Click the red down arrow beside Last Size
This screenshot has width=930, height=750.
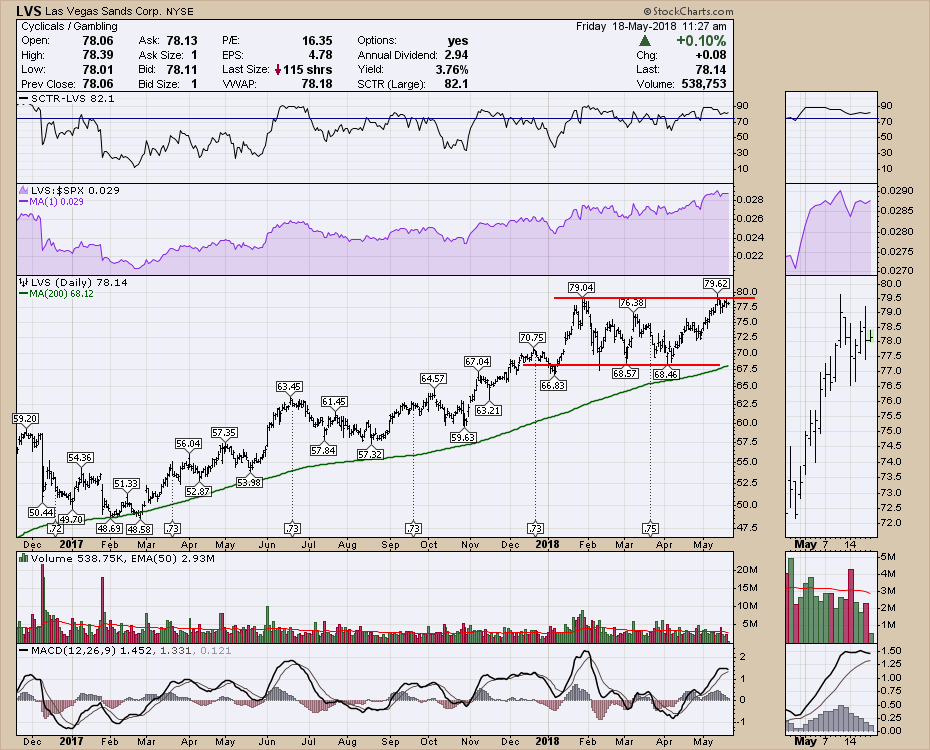[x=278, y=69]
